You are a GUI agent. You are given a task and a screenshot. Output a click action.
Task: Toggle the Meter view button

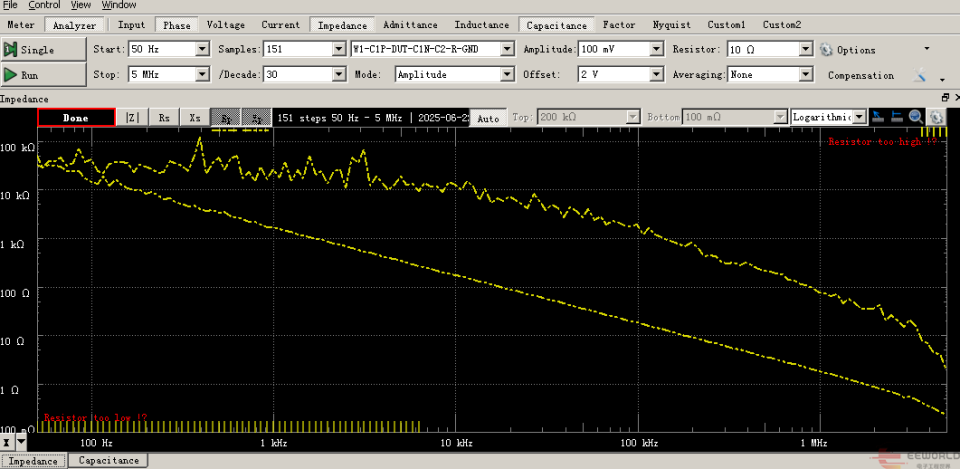[21, 25]
